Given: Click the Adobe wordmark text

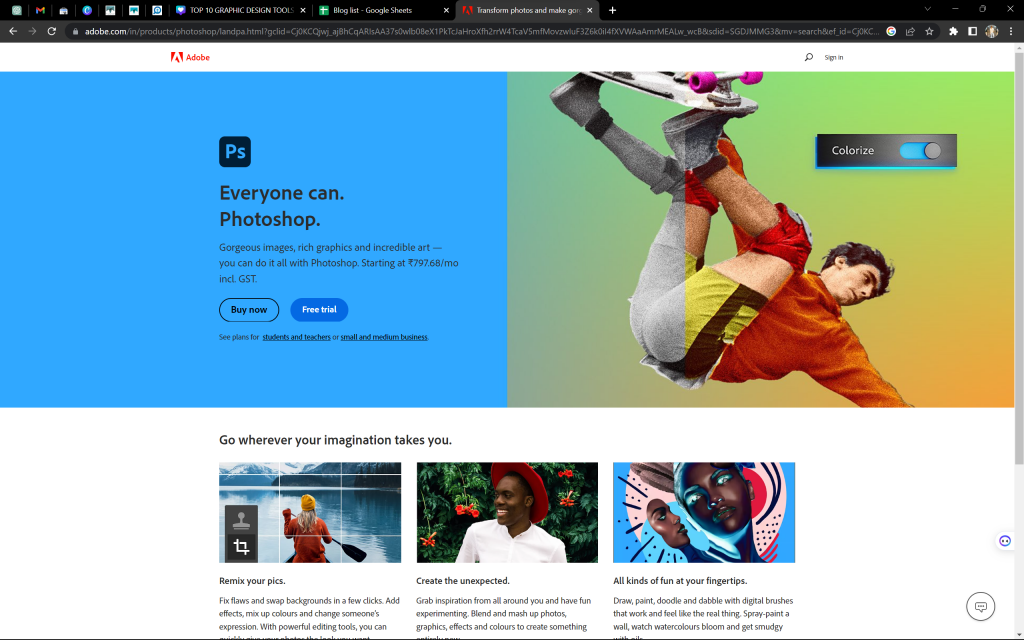Looking at the screenshot, I should pyautogui.click(x=198, y=57).
